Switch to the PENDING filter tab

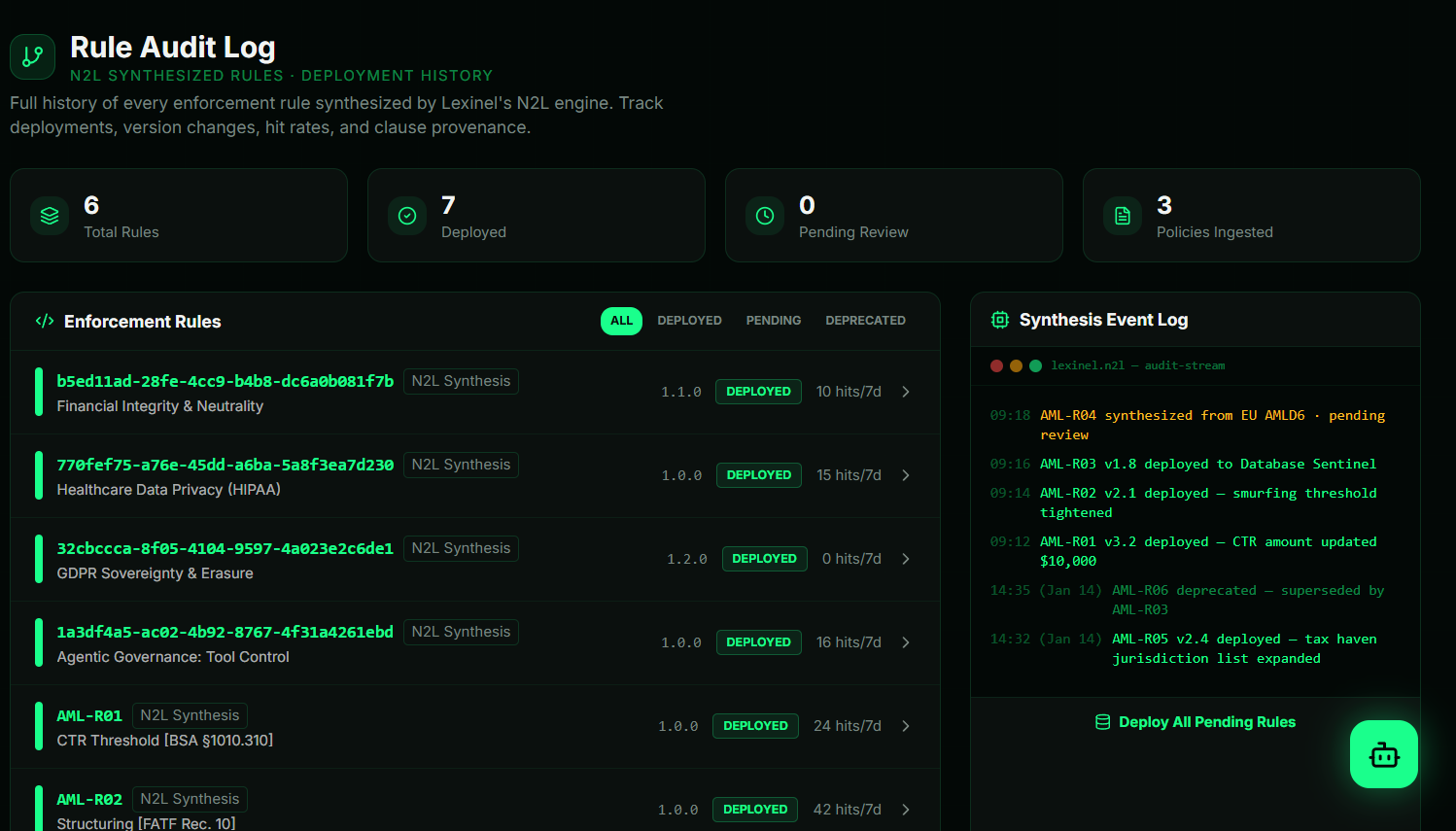774,320
